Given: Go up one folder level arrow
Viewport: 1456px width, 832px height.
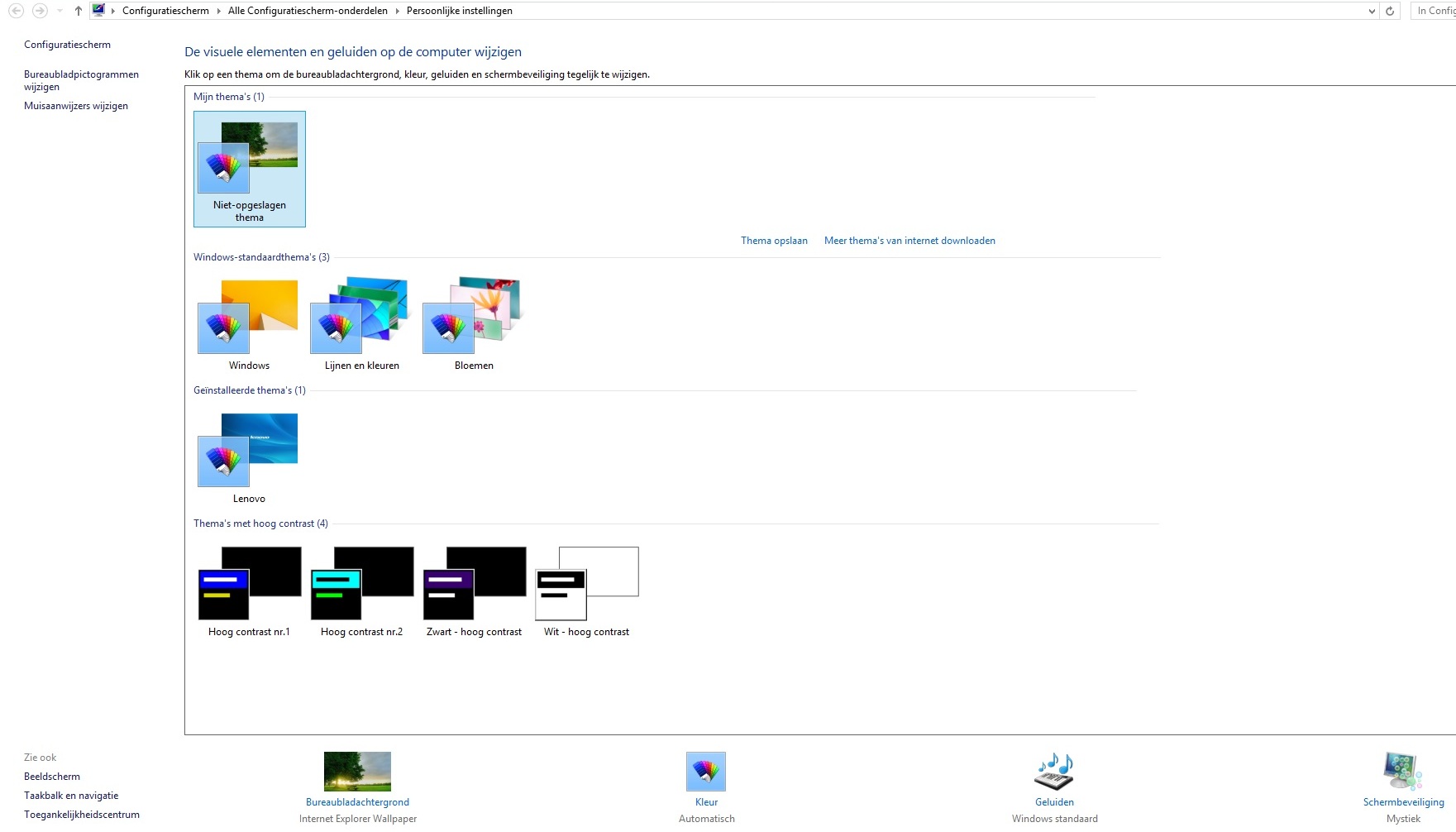Looking at the screenshot, I should pos(79,11).
